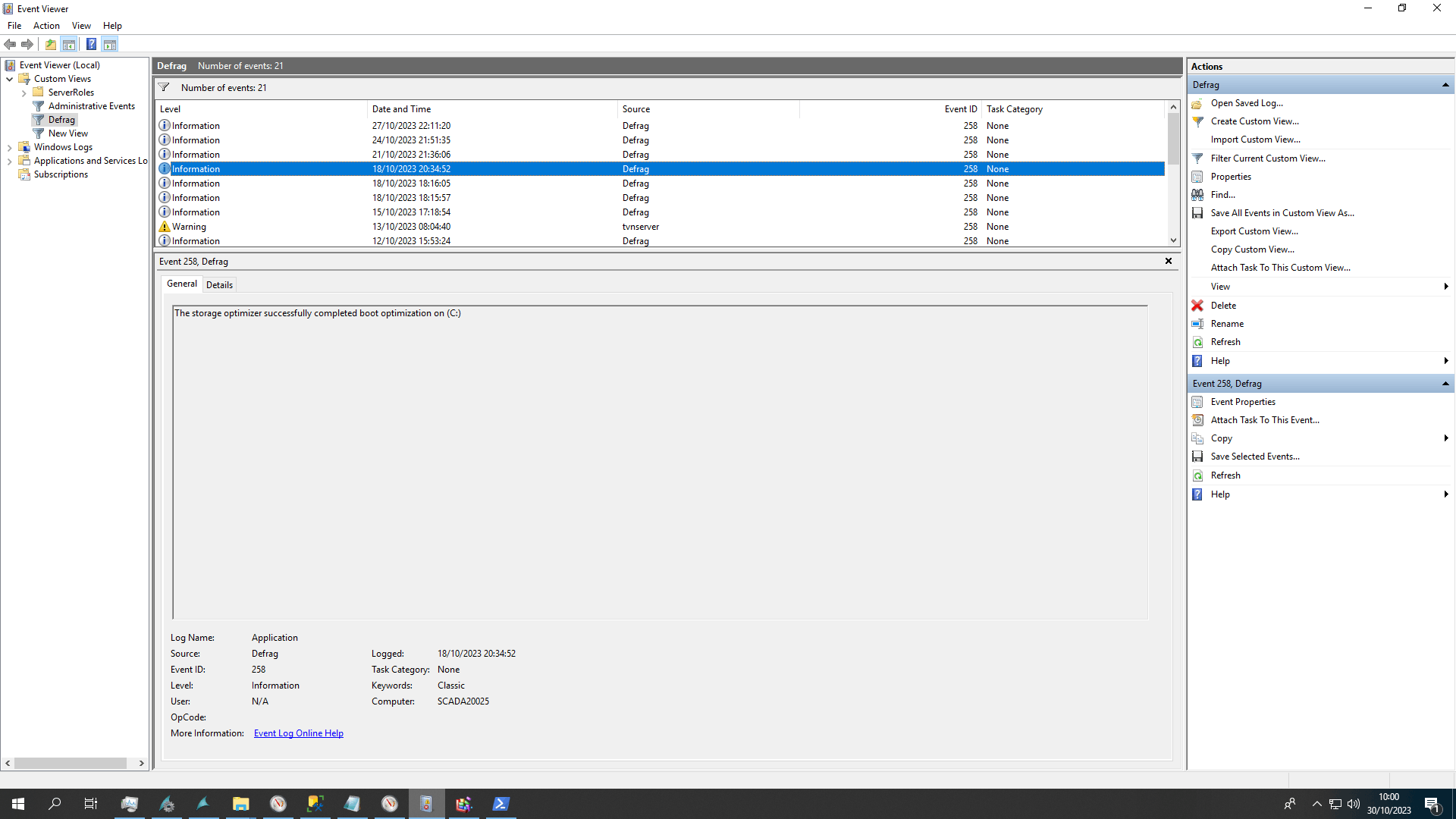Click the event description text box
The width and height of the screenshot is (1456, 819).
click(660, 463)
